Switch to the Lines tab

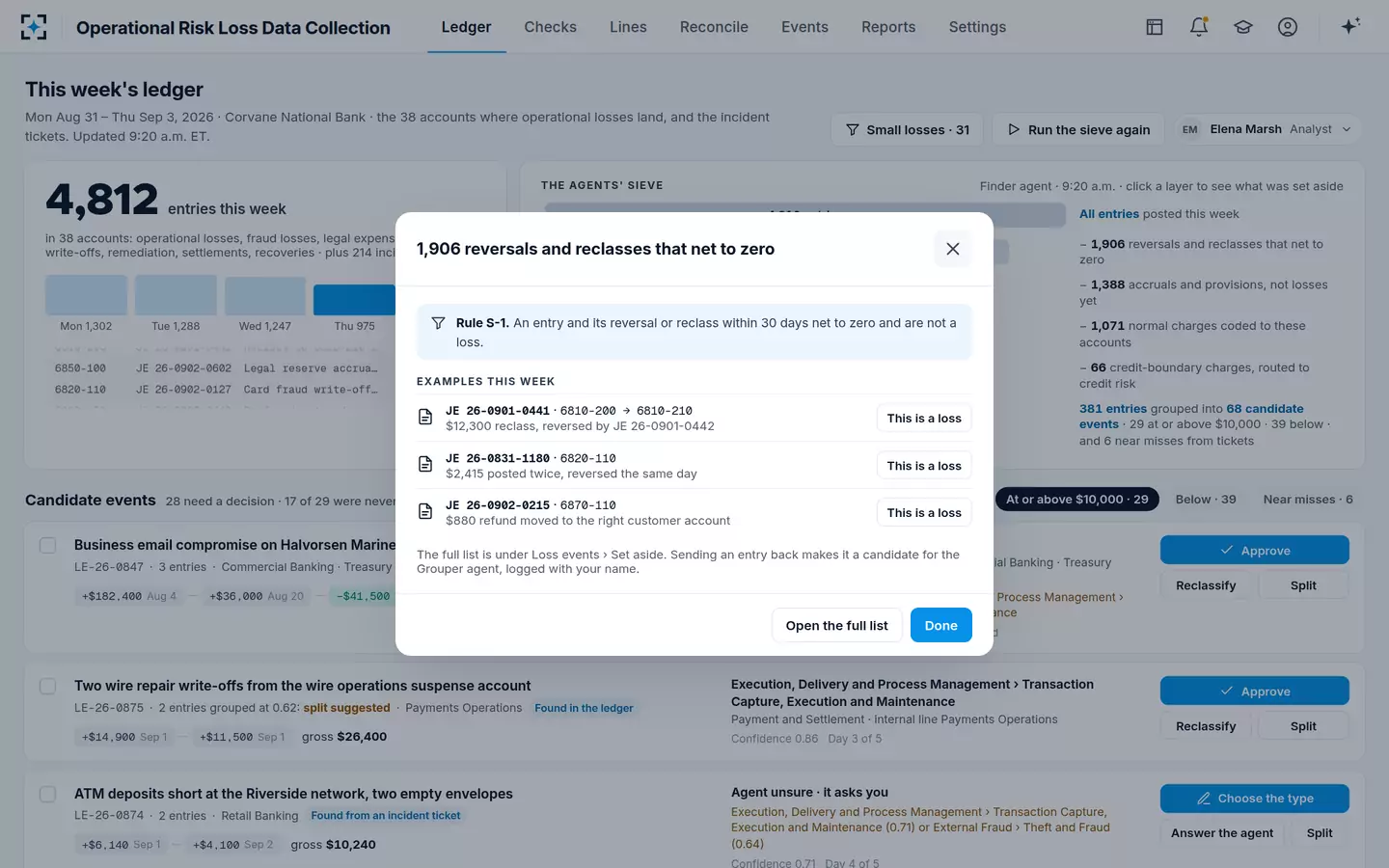pos(628,27)
